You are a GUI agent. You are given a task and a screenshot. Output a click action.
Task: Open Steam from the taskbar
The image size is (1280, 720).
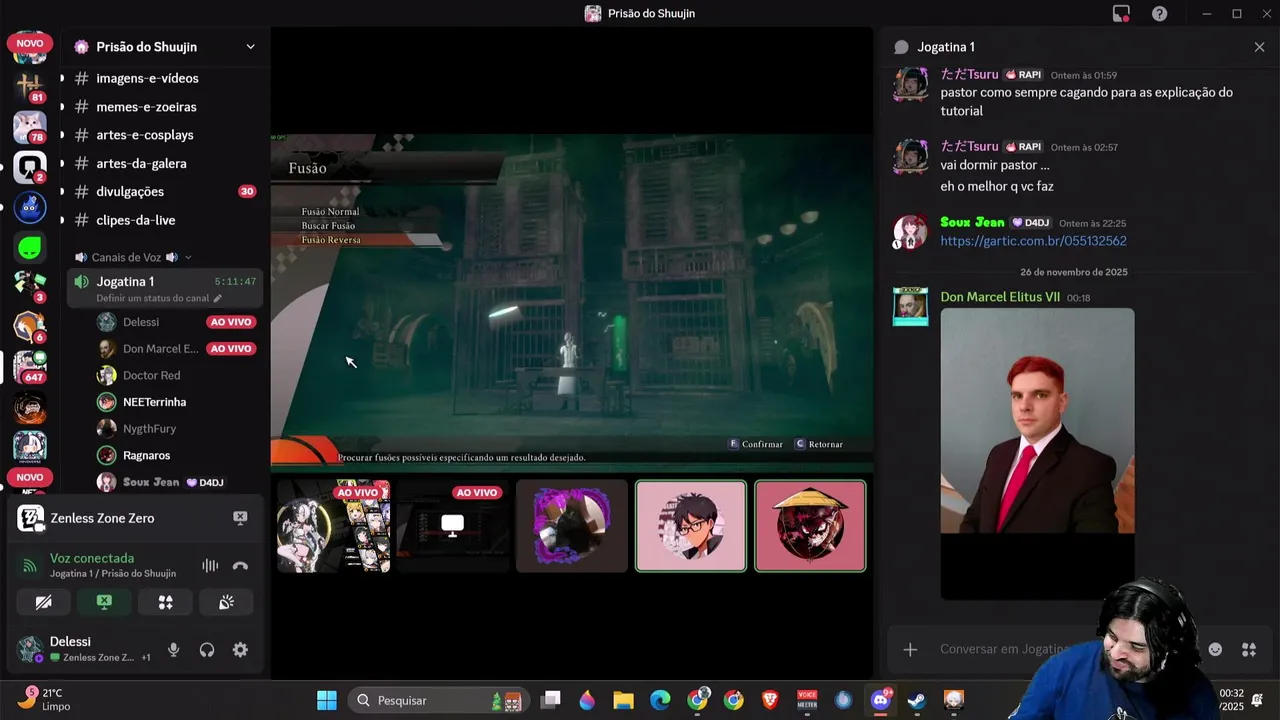click(x=917, y=700)
